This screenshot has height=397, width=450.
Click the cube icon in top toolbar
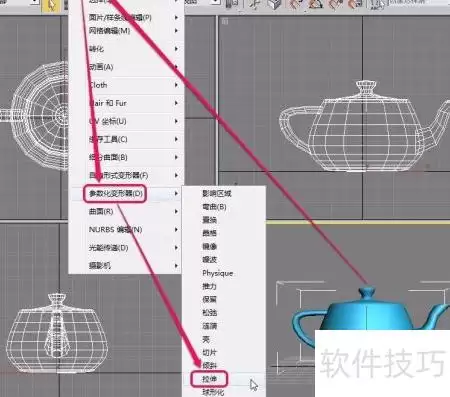(x=274, y=5)
